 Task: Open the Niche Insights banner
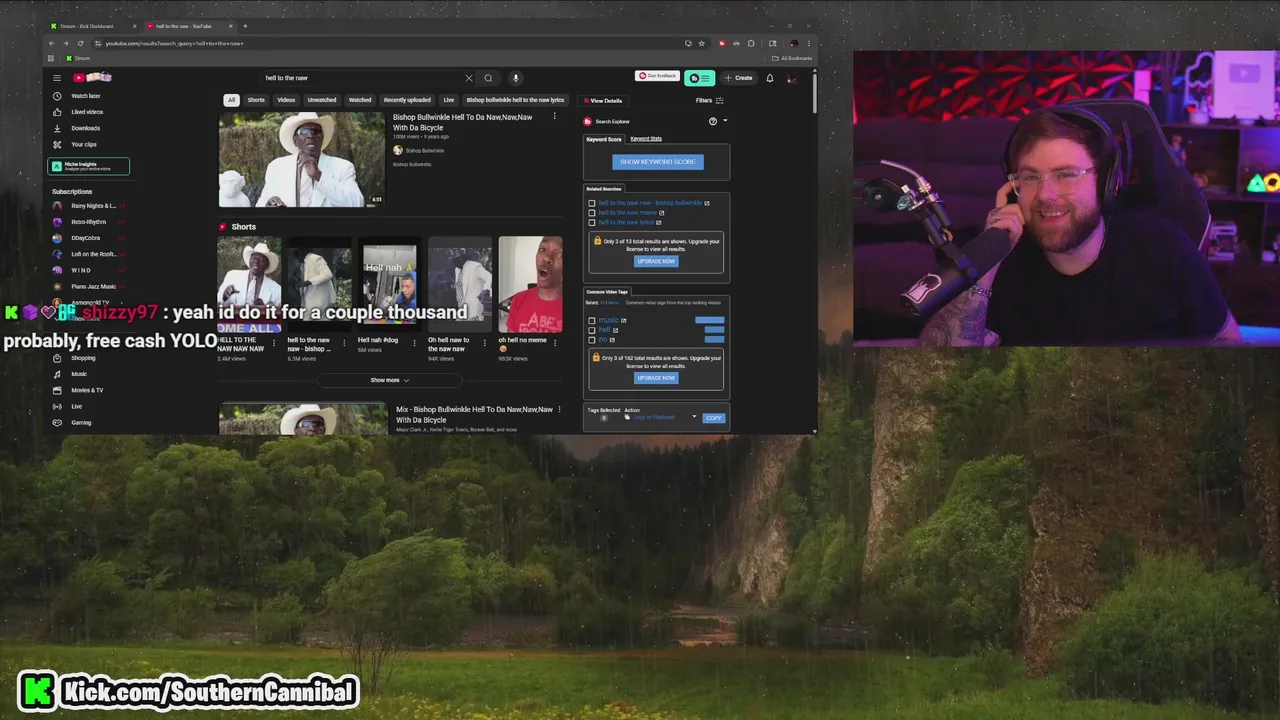click(89, 166)
